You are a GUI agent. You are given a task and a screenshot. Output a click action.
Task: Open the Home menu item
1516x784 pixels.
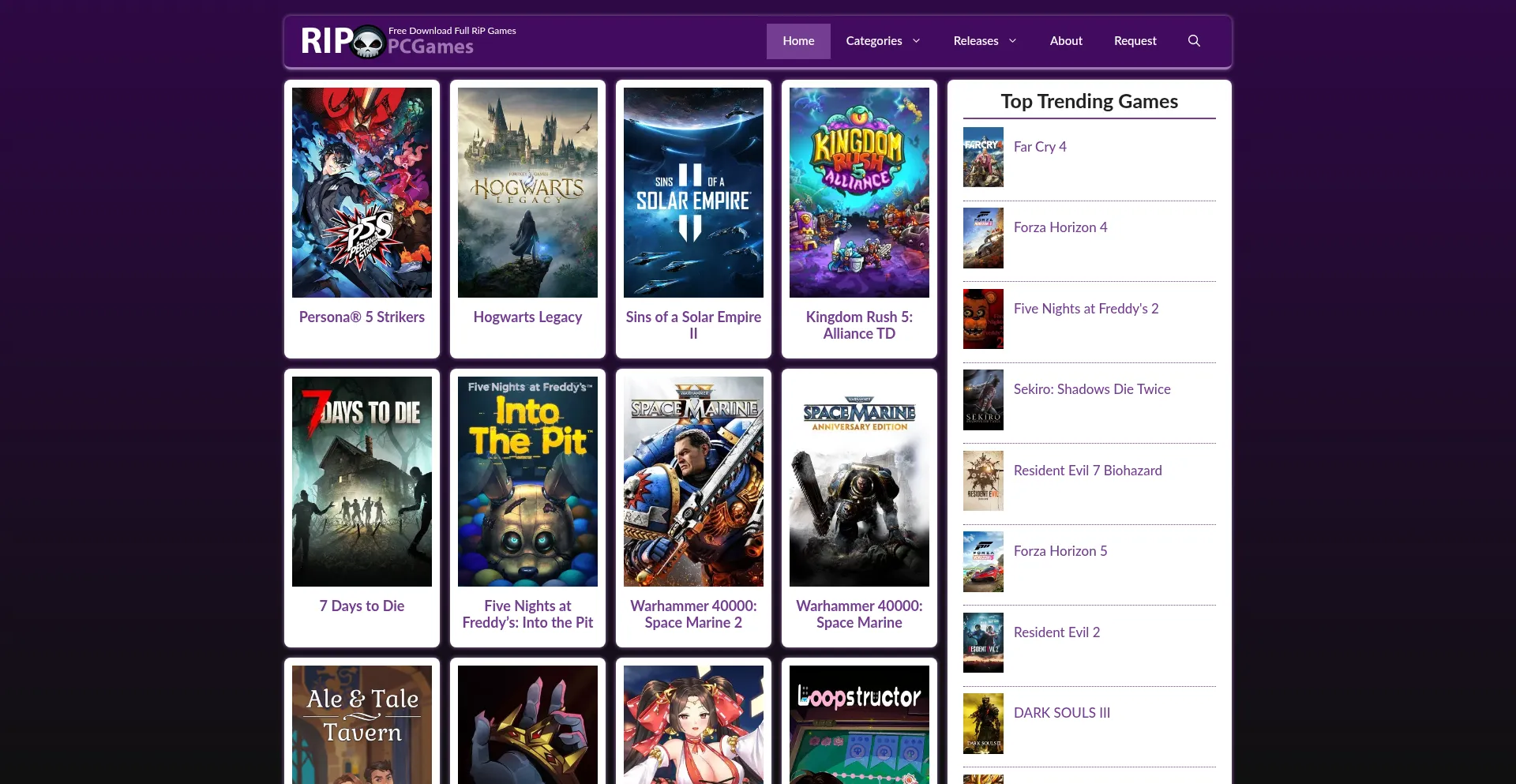pyautogui.click(x=798, y=41)
